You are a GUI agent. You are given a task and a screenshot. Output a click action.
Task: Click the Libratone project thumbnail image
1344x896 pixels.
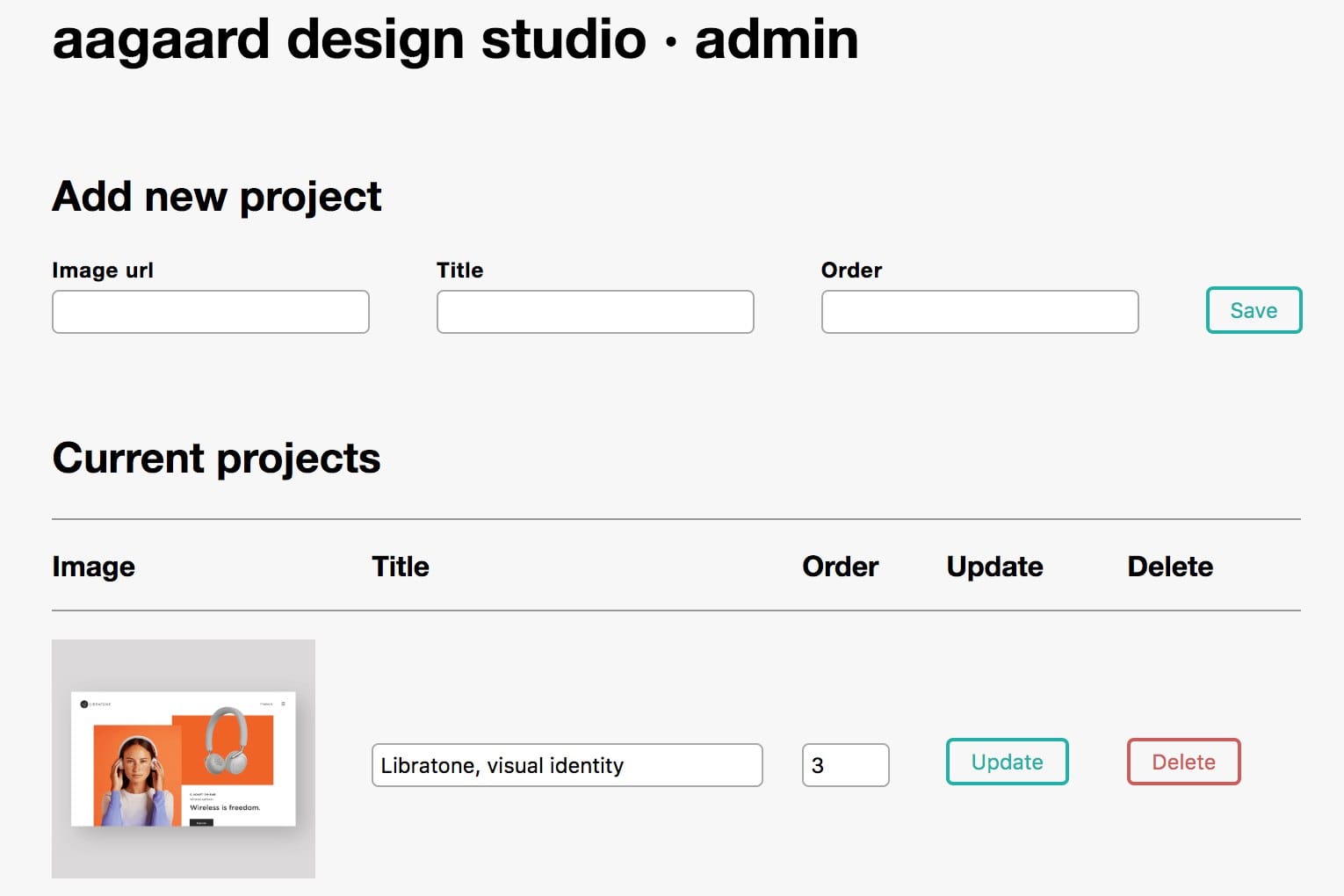coord(184,758)
